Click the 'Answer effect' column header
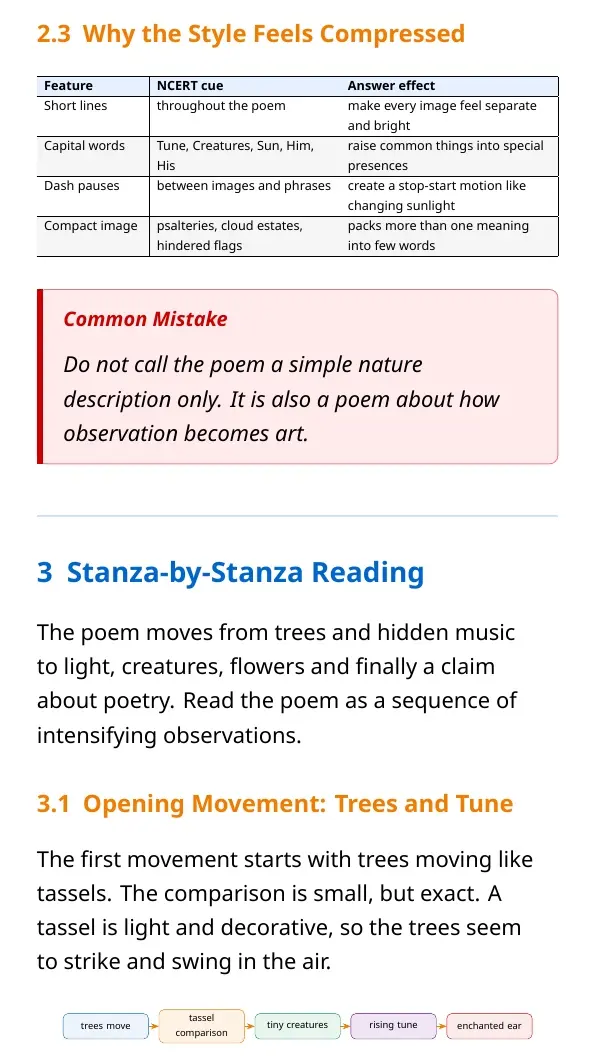The height and width of the screenshot is (1061, 596). (449, 86)
